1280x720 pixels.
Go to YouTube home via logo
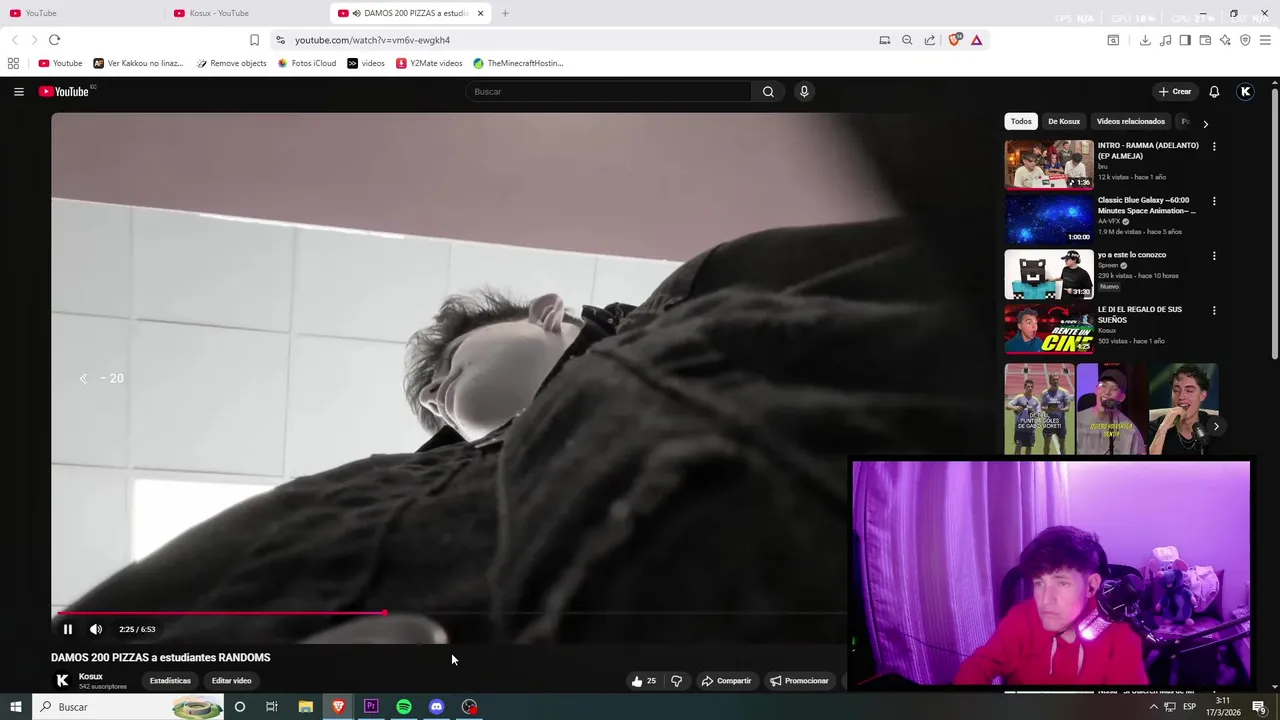pos(66,91)
